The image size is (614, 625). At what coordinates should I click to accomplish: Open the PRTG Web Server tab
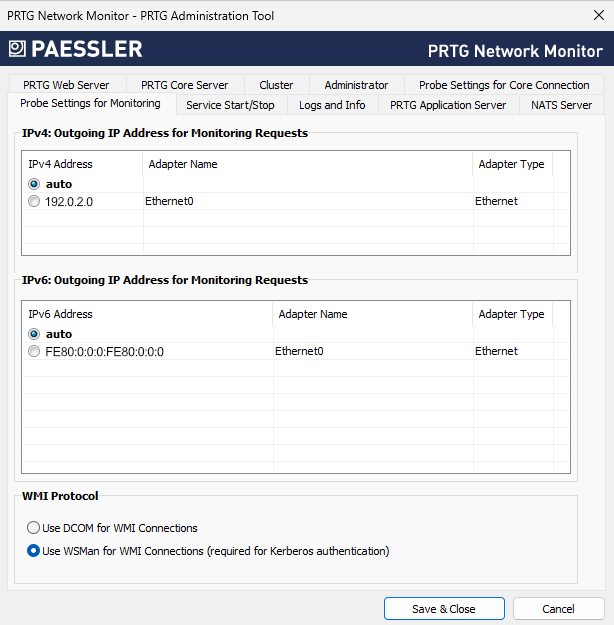(66, 85)
